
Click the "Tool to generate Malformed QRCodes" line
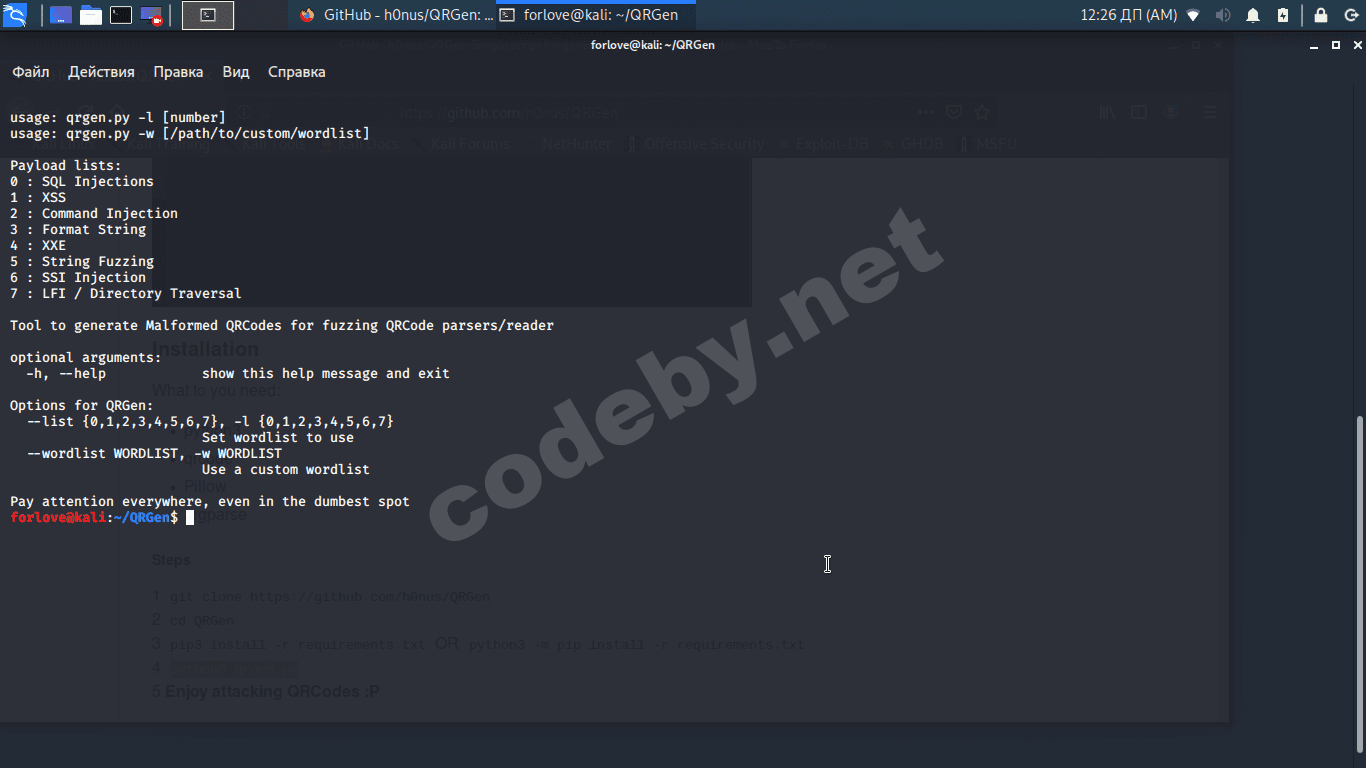[x=282, y=326]
